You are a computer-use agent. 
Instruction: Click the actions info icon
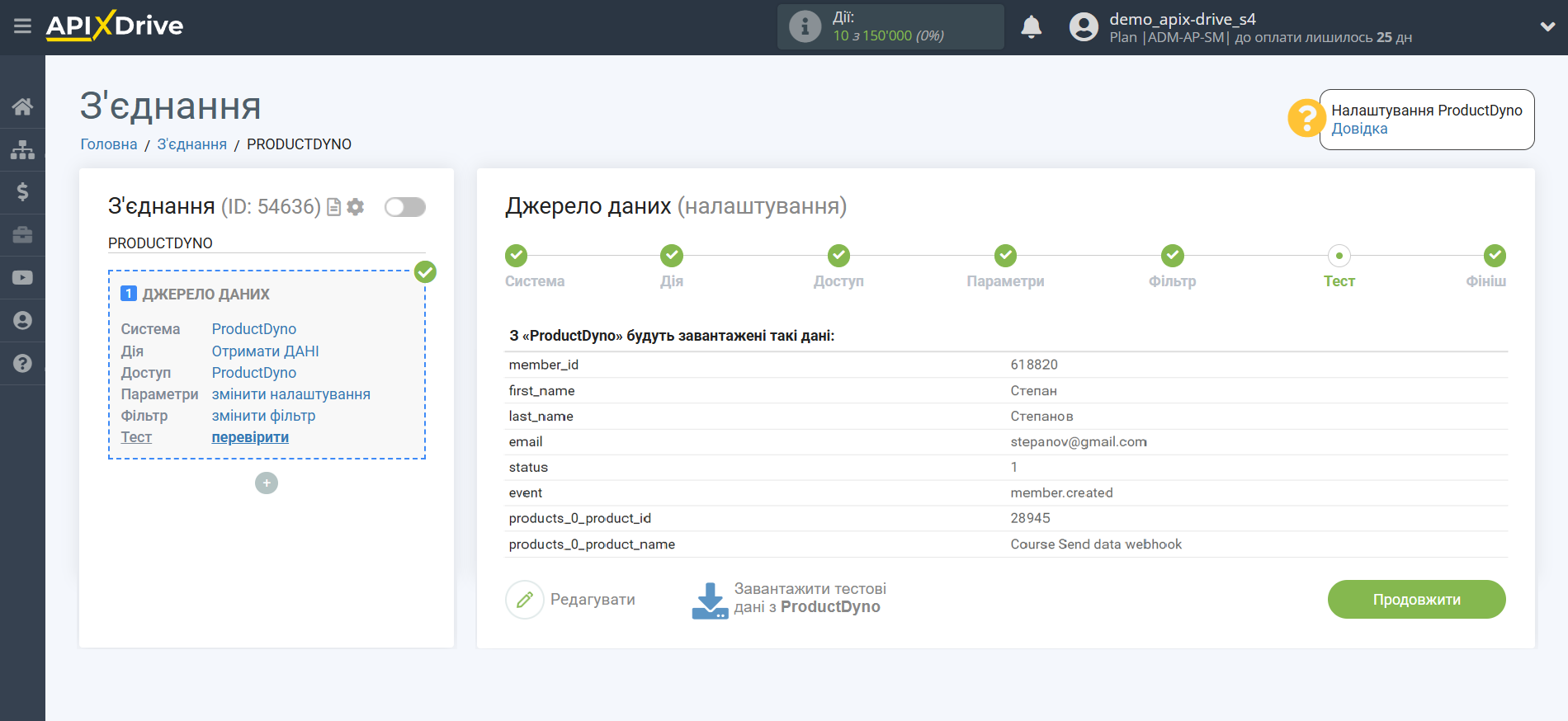click(805, 26)
